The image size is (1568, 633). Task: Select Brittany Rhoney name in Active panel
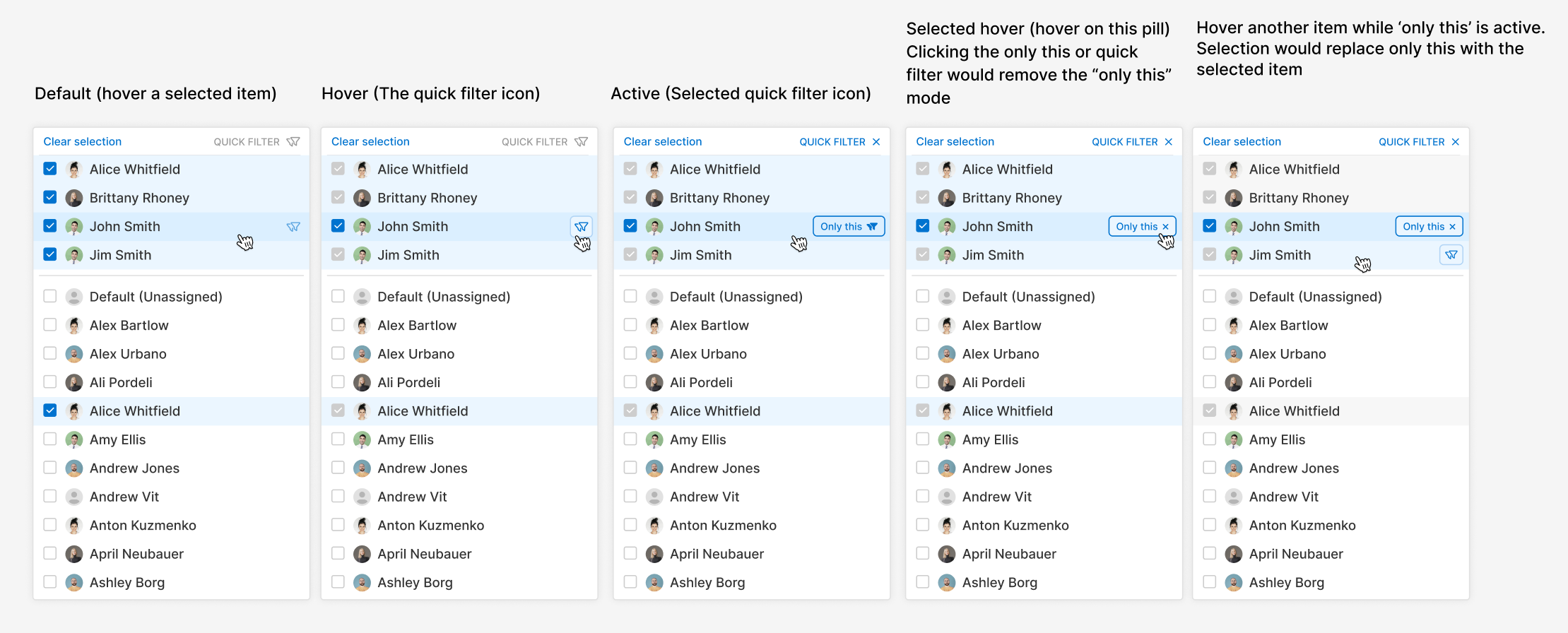pyautogui.click(x=719, y=198)
